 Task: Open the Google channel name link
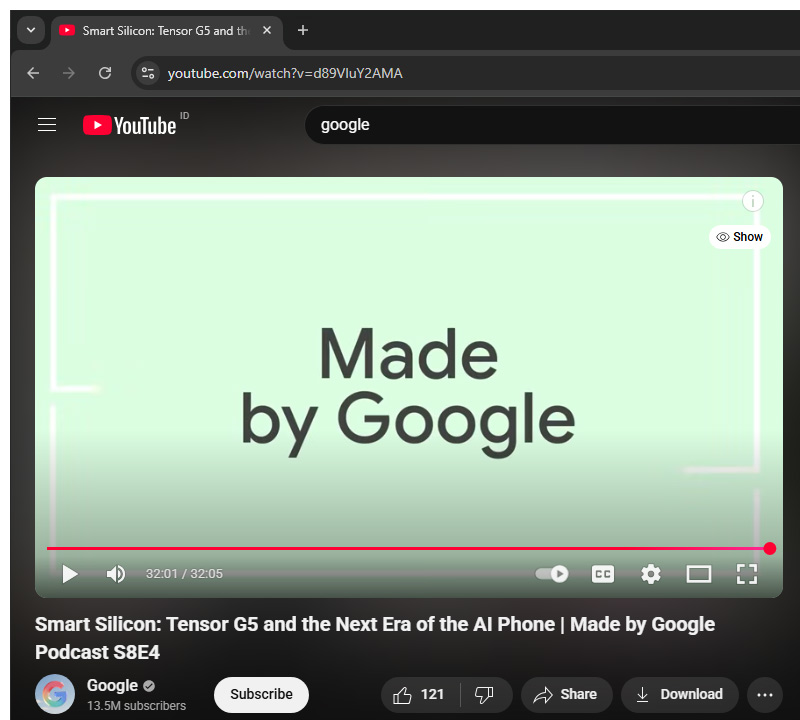tap(112, 686)
